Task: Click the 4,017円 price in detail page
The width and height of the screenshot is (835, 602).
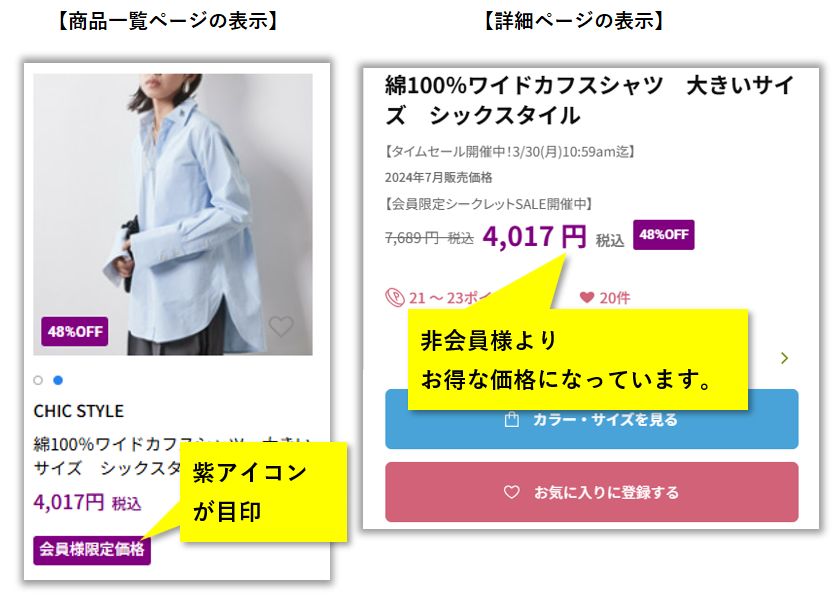Action: [534, 237]
